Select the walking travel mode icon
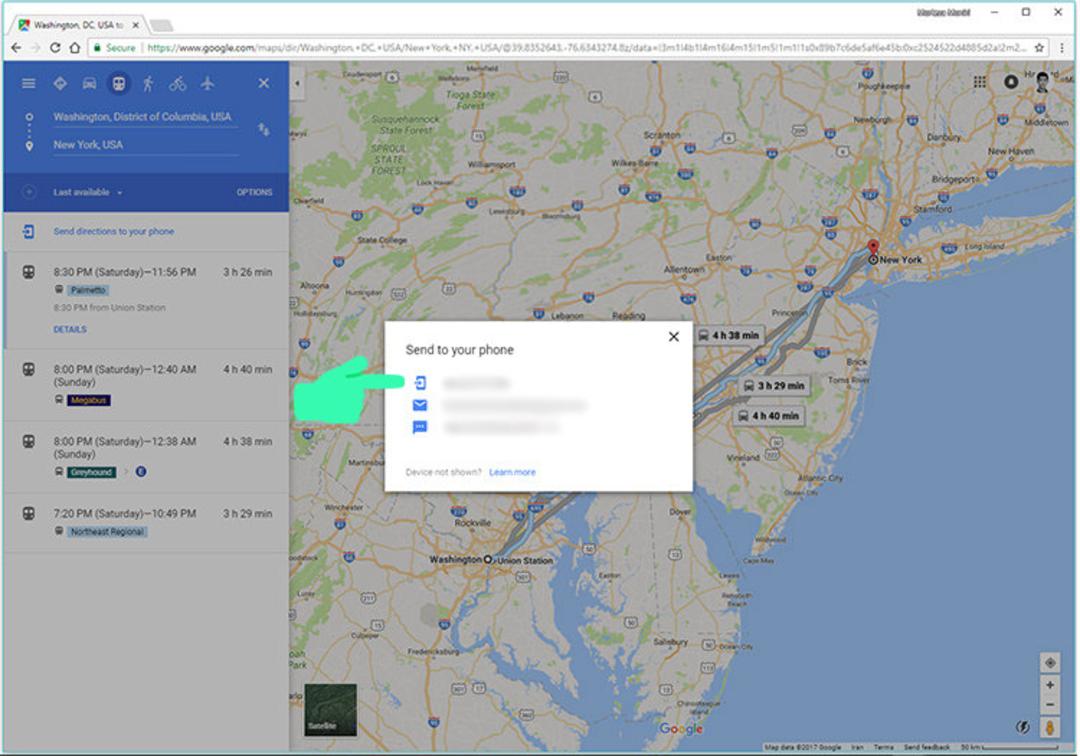 pos(148,83)
